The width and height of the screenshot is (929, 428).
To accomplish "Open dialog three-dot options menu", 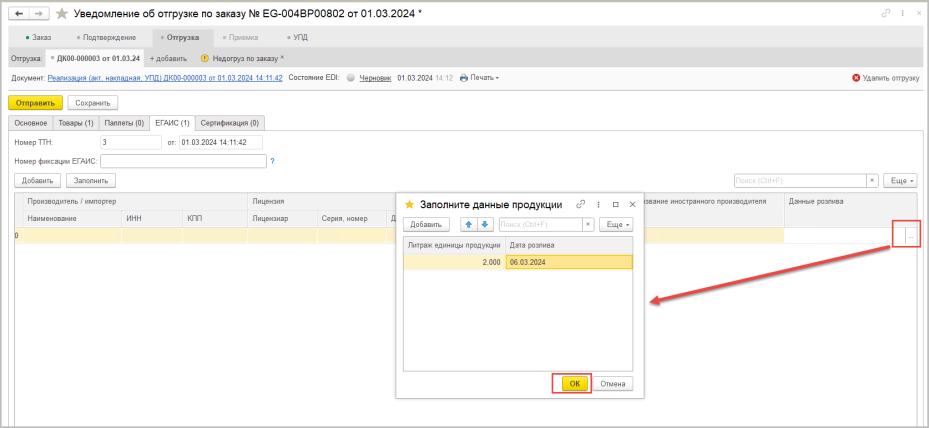I will tap(598, 205).
